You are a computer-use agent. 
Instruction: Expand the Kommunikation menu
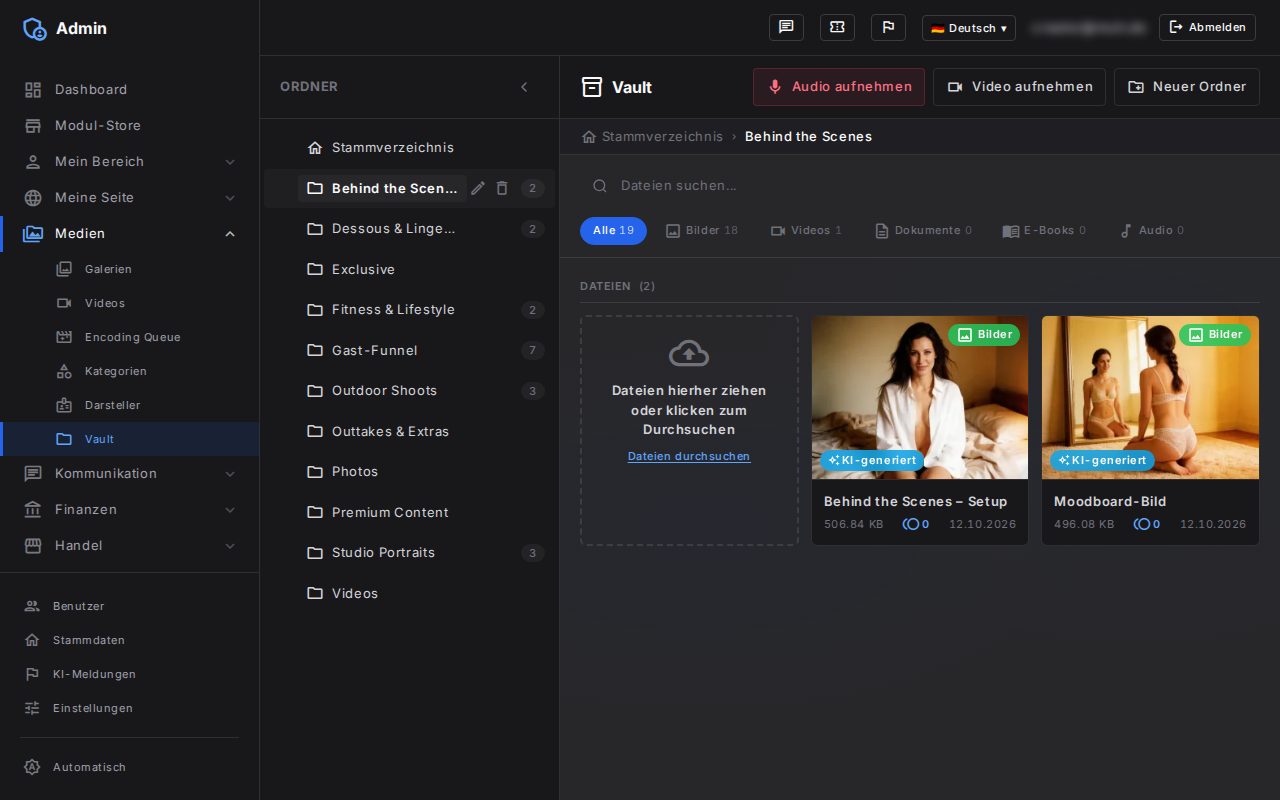coord(130,473)
